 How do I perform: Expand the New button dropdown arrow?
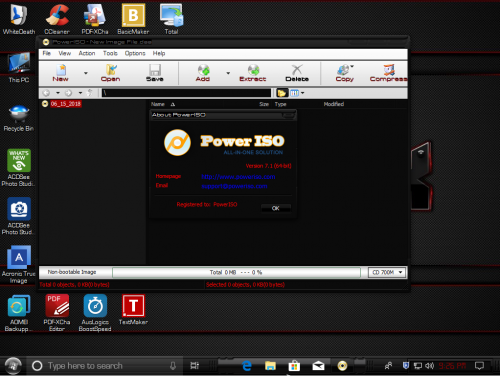click(x=86, y=73)
